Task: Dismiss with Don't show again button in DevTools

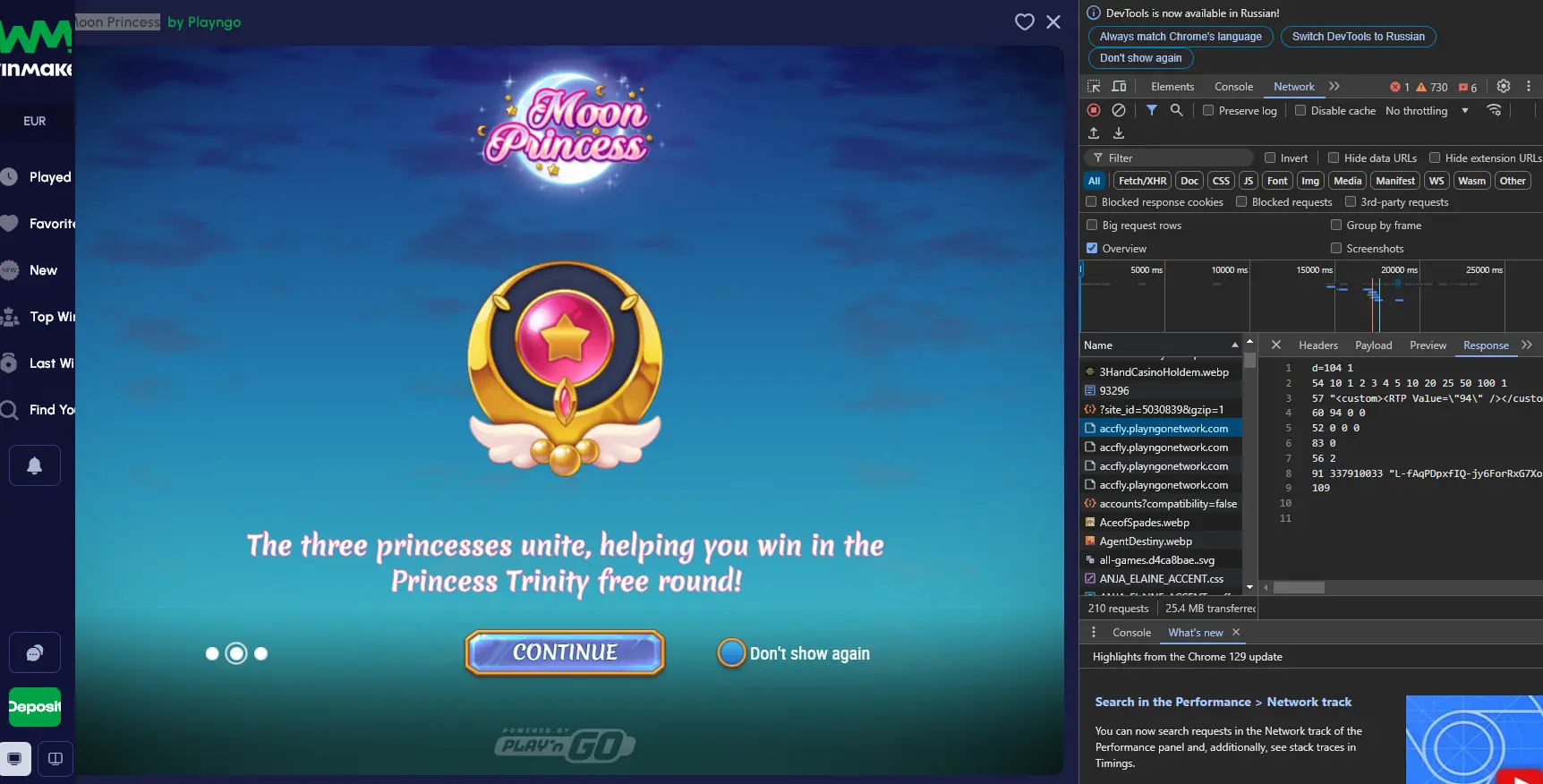Action: click(x=1140, y=58)
